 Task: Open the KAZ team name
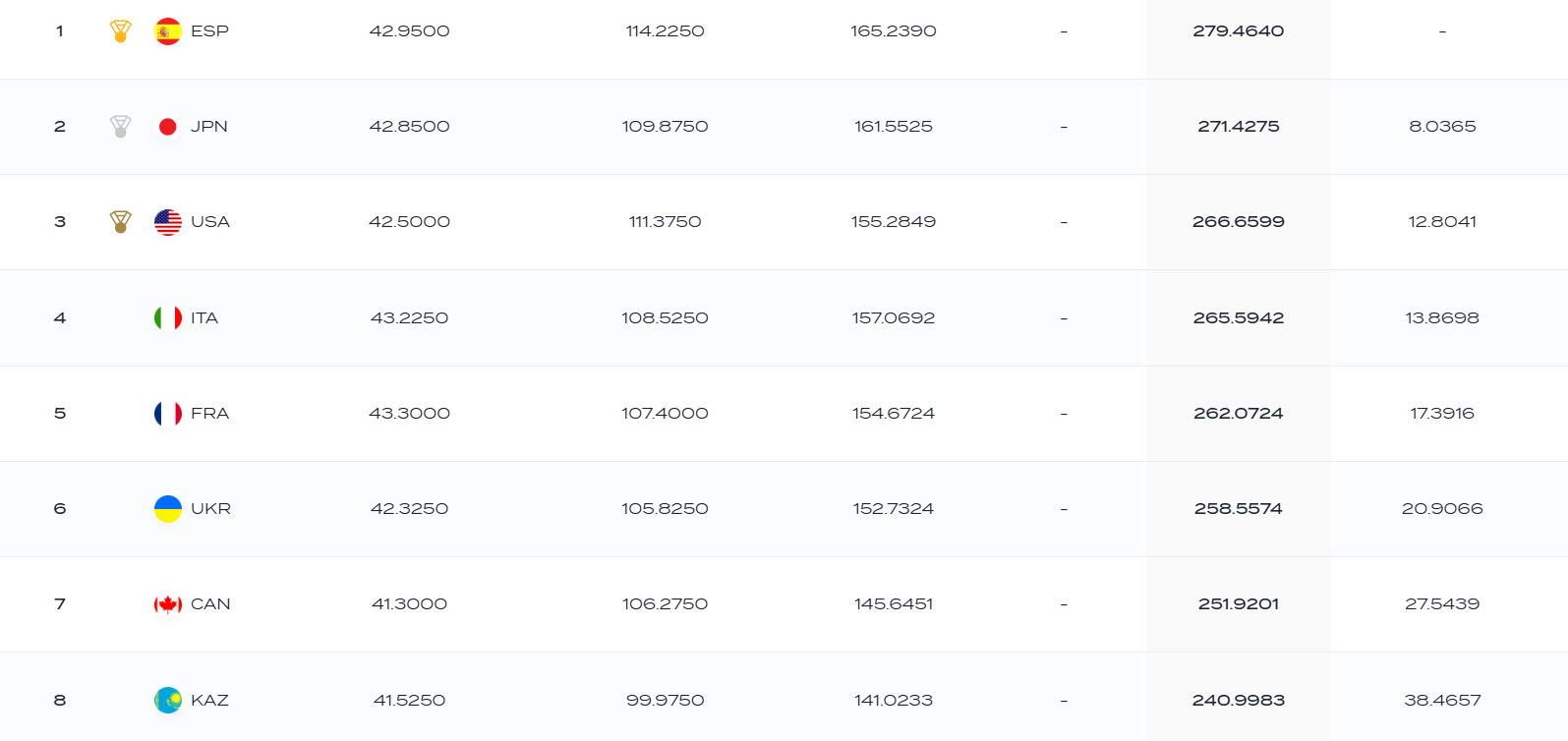(209, 701)
